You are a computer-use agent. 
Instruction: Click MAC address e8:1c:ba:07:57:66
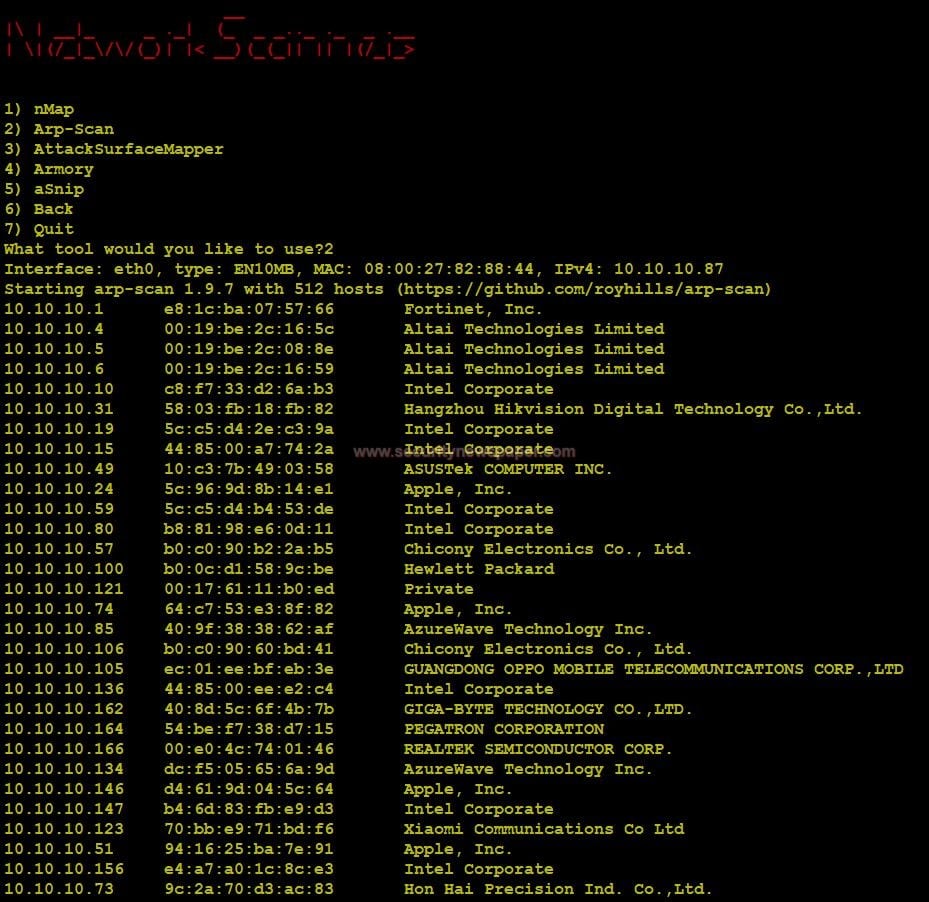click(x=249, y=309)
